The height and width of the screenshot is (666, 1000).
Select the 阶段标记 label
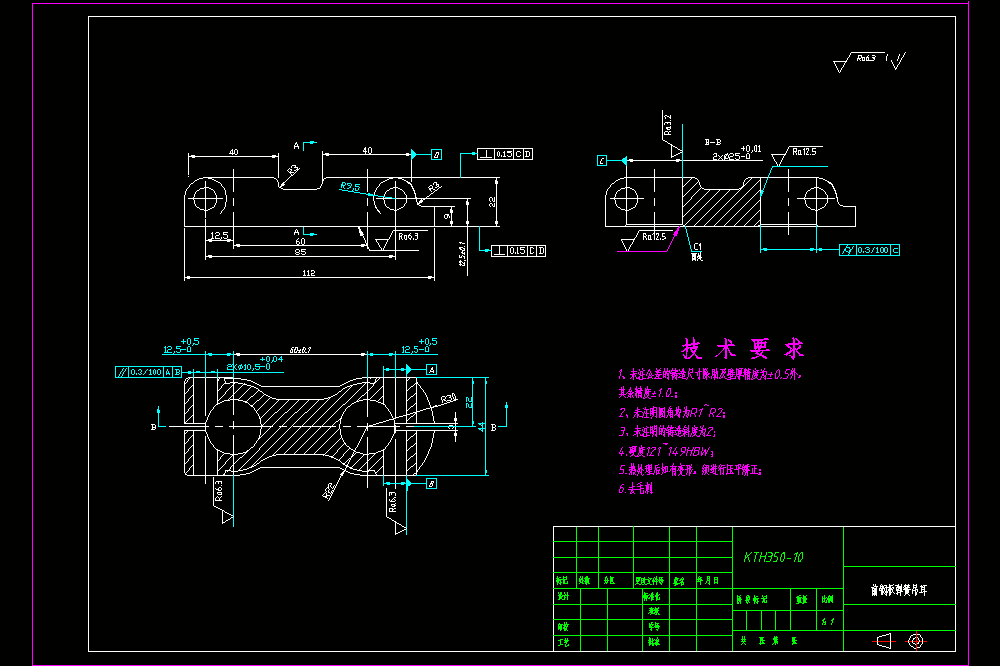(x=752, y=600)
